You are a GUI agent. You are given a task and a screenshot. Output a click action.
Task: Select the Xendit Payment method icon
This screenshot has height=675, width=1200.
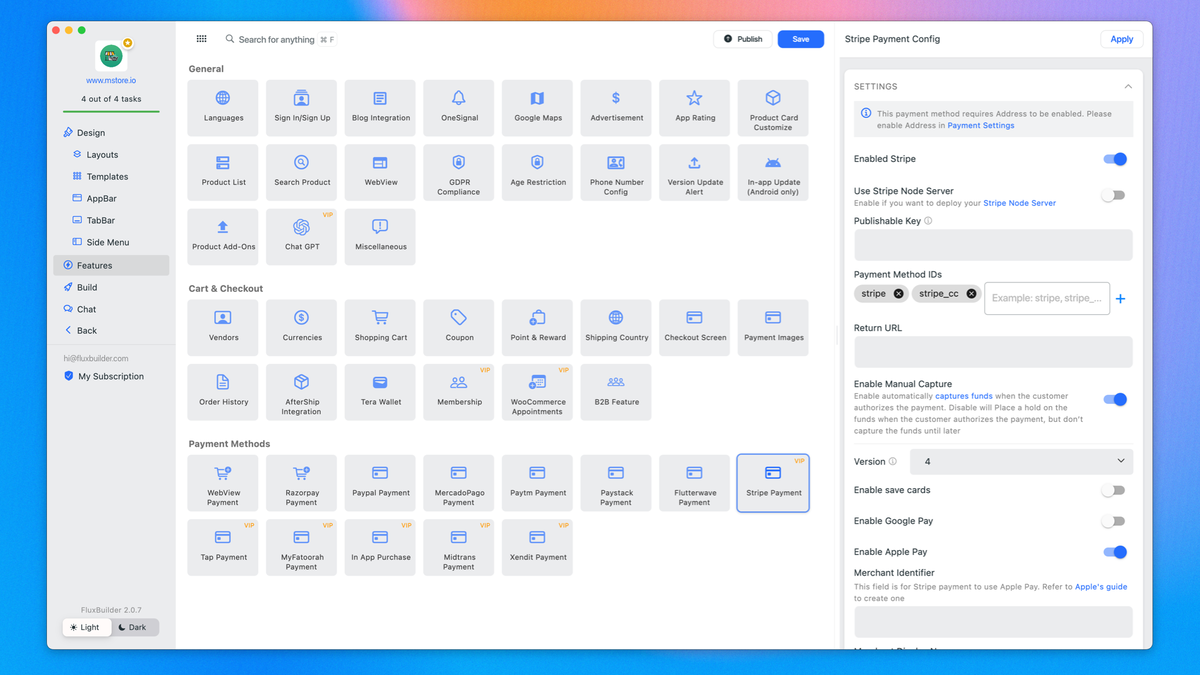(537, 547)
